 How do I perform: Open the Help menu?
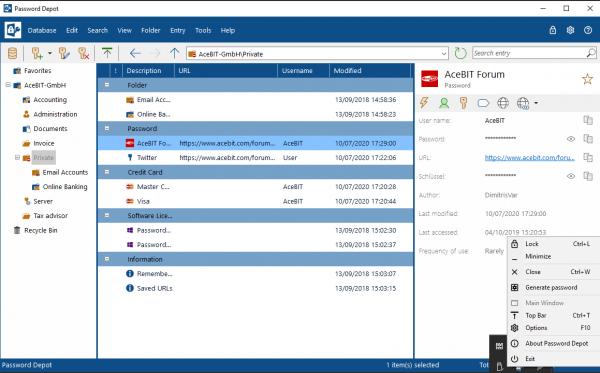click(228, 30)
